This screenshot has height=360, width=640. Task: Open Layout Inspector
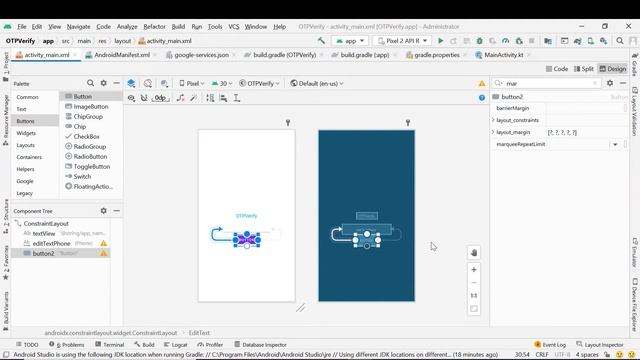coord(600,345)
